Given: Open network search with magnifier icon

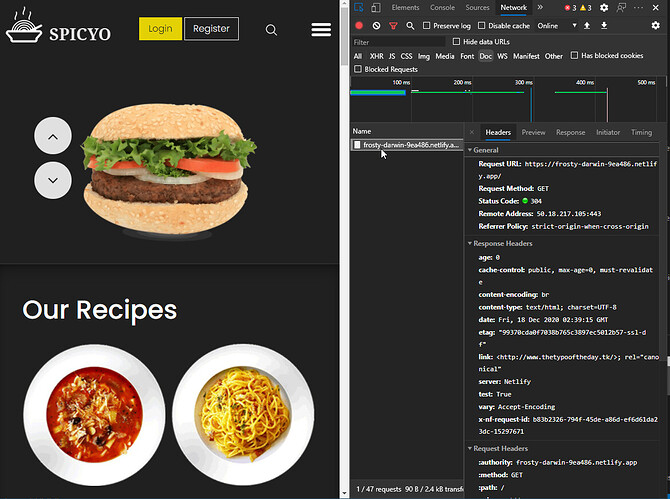Looking at the screenshot, I should pos(410,26).
